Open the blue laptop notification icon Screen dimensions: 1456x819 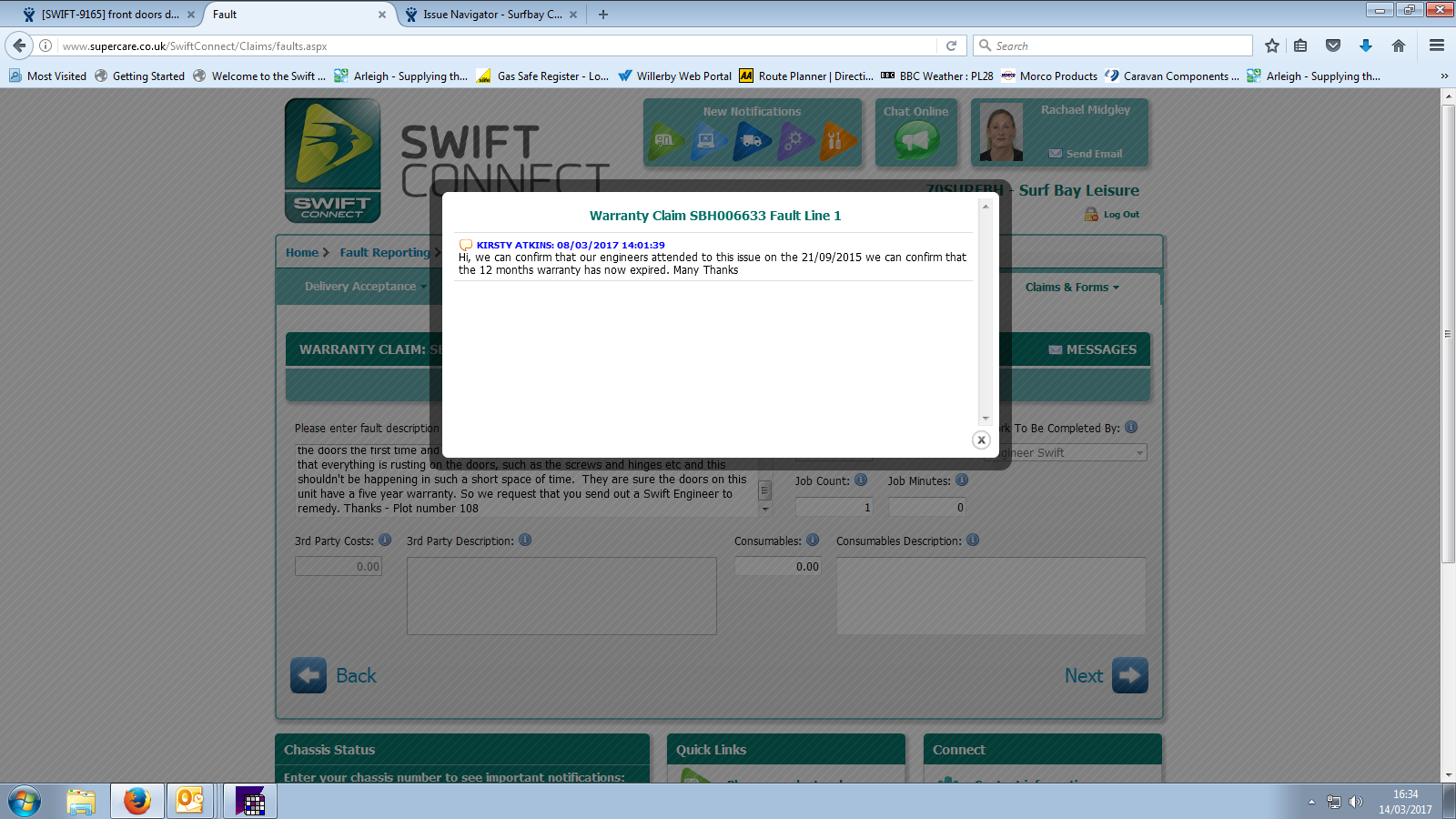click(709, 141)
